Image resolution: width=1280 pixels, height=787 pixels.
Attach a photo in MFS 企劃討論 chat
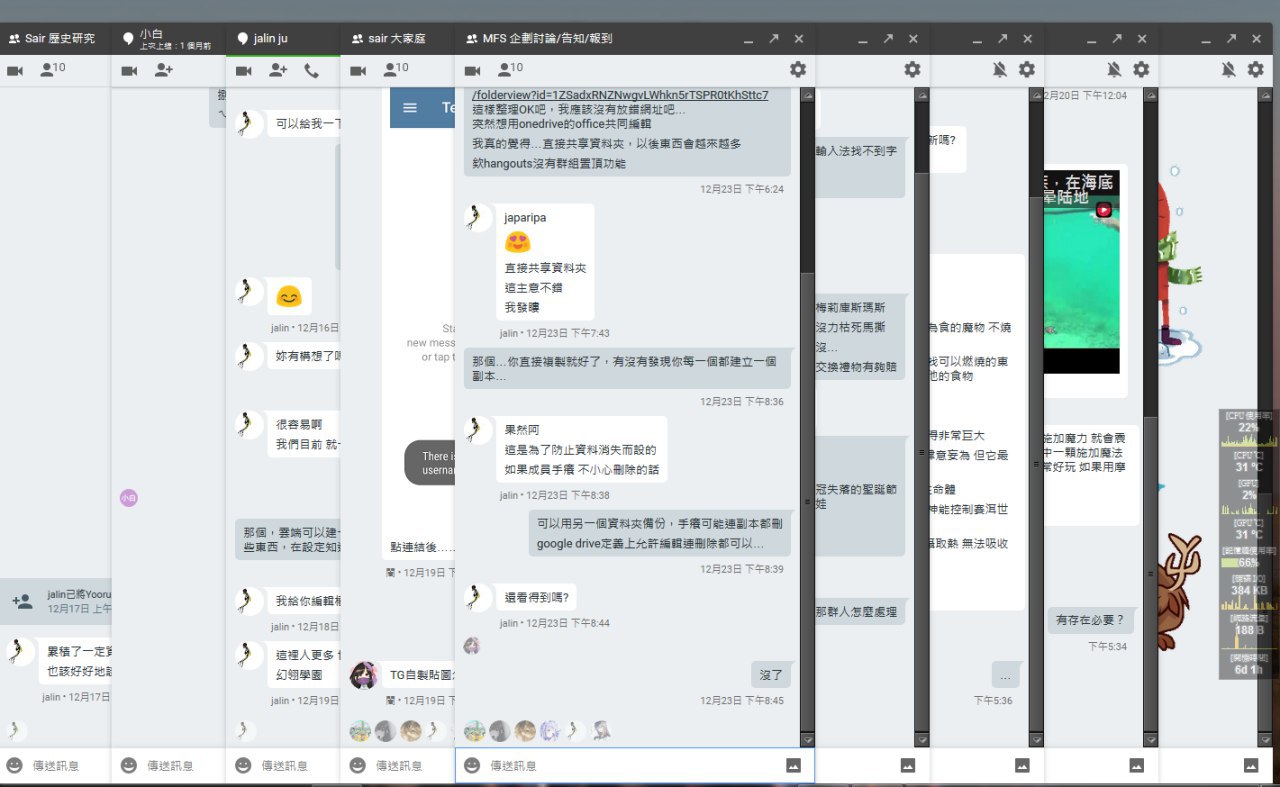point(794,765)
